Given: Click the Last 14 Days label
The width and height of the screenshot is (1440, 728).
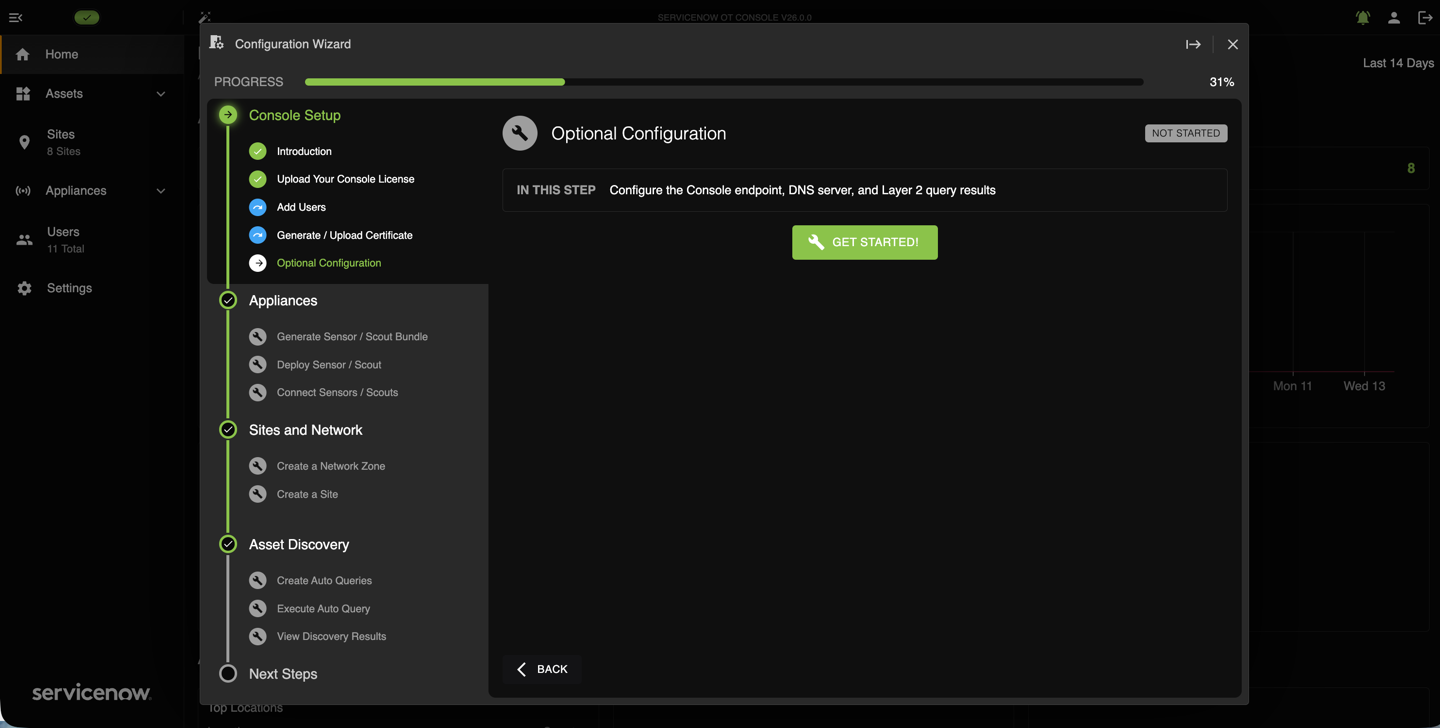Looking at the screenshot, I should (x=1398, y=63).
